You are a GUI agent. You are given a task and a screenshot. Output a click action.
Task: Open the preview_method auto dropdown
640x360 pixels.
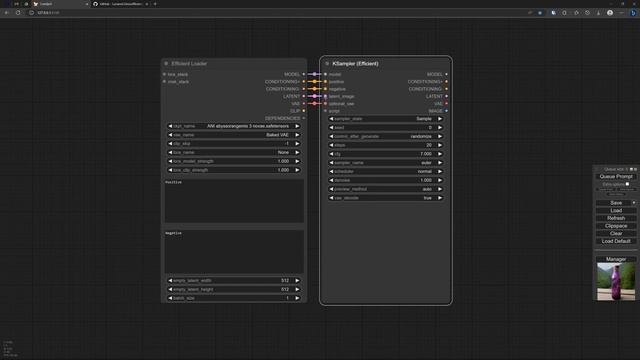386,189
